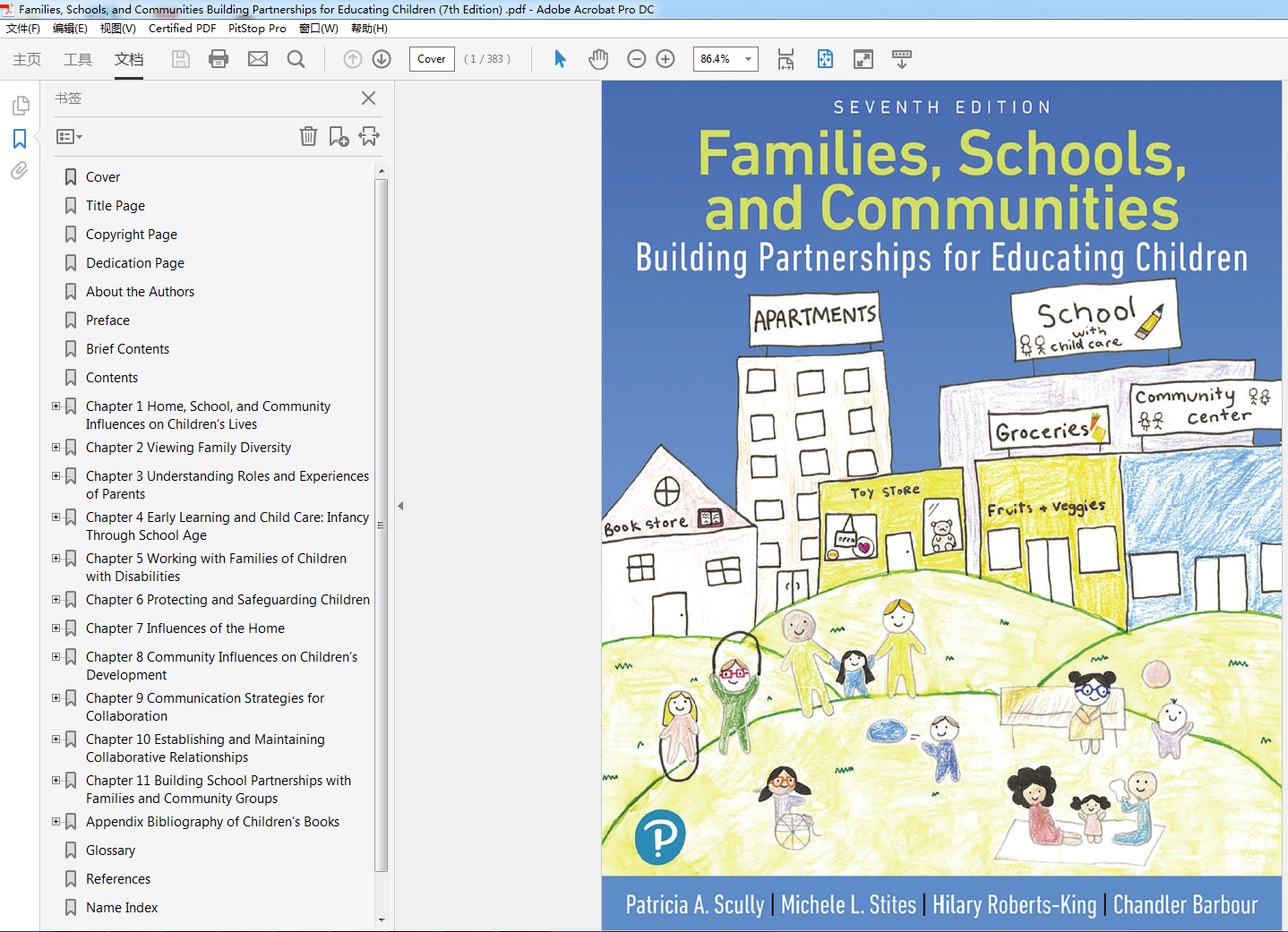The height and width of the screenshot is (932, 1288).
Task: Collapse navigation pane with divider arrow
Action: 400,506
